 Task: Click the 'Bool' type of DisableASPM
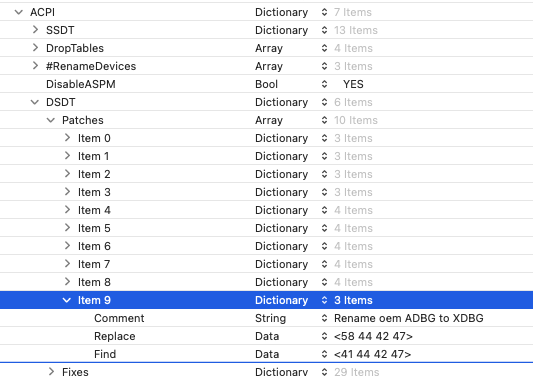[x=266, y=84]
